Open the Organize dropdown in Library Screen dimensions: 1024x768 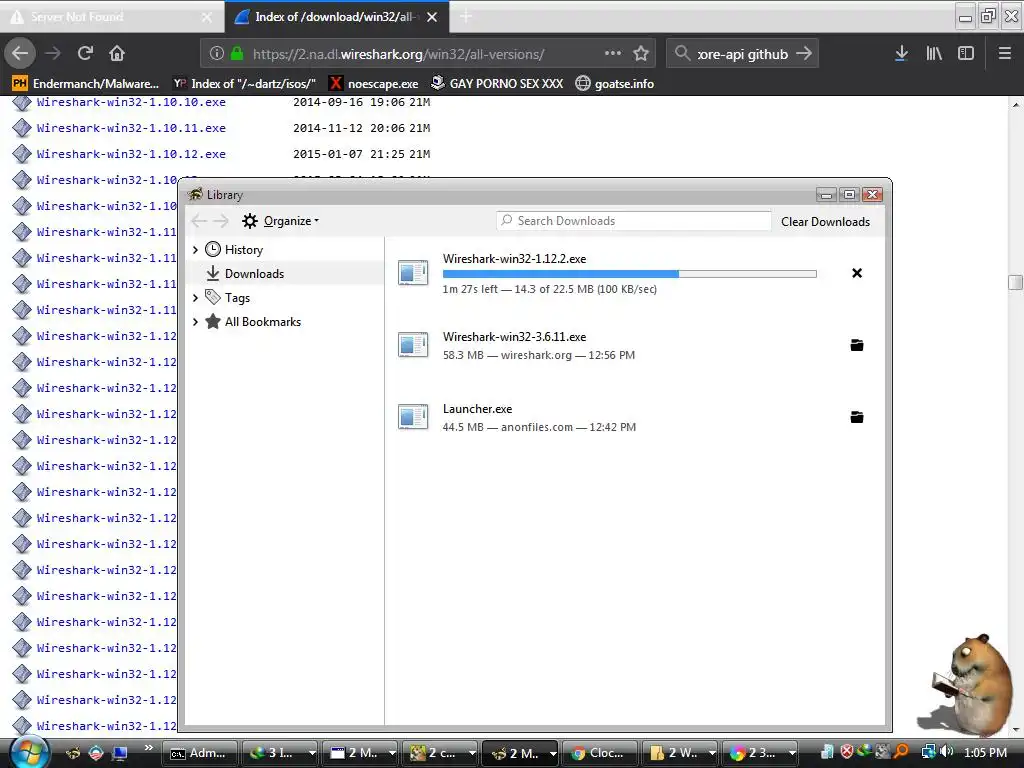(x=281, y=221)
